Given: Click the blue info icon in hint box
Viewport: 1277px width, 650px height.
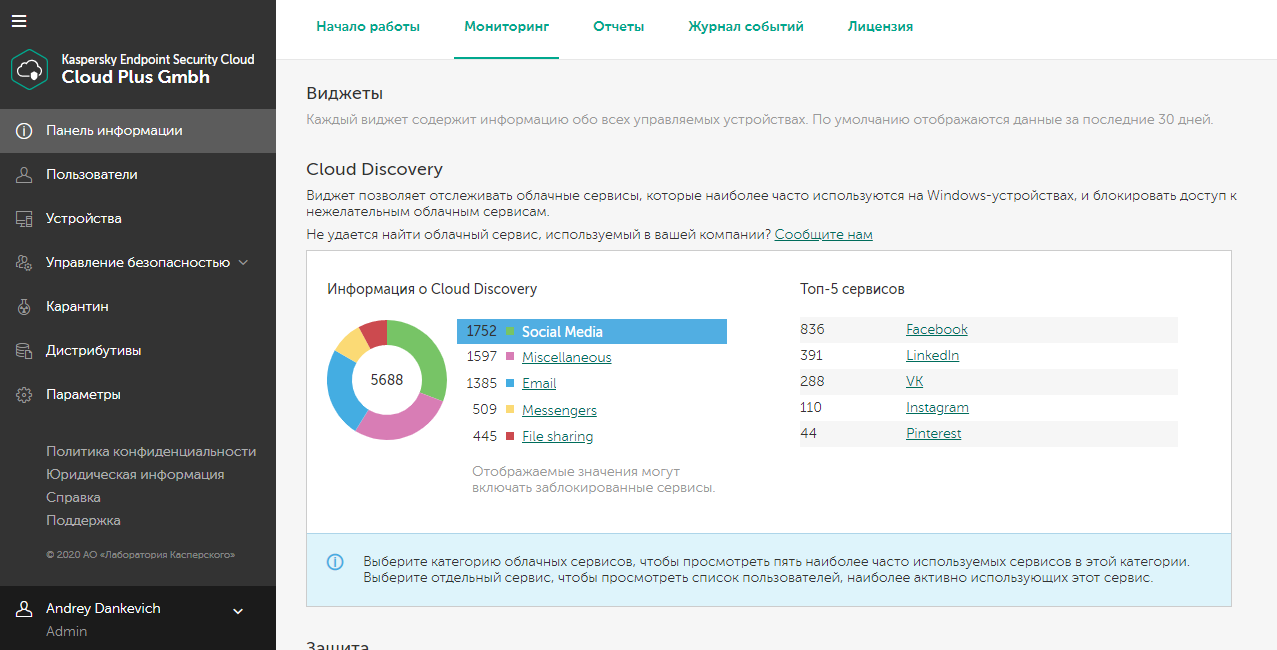Looking at the screenshot, I should [335, 562].
